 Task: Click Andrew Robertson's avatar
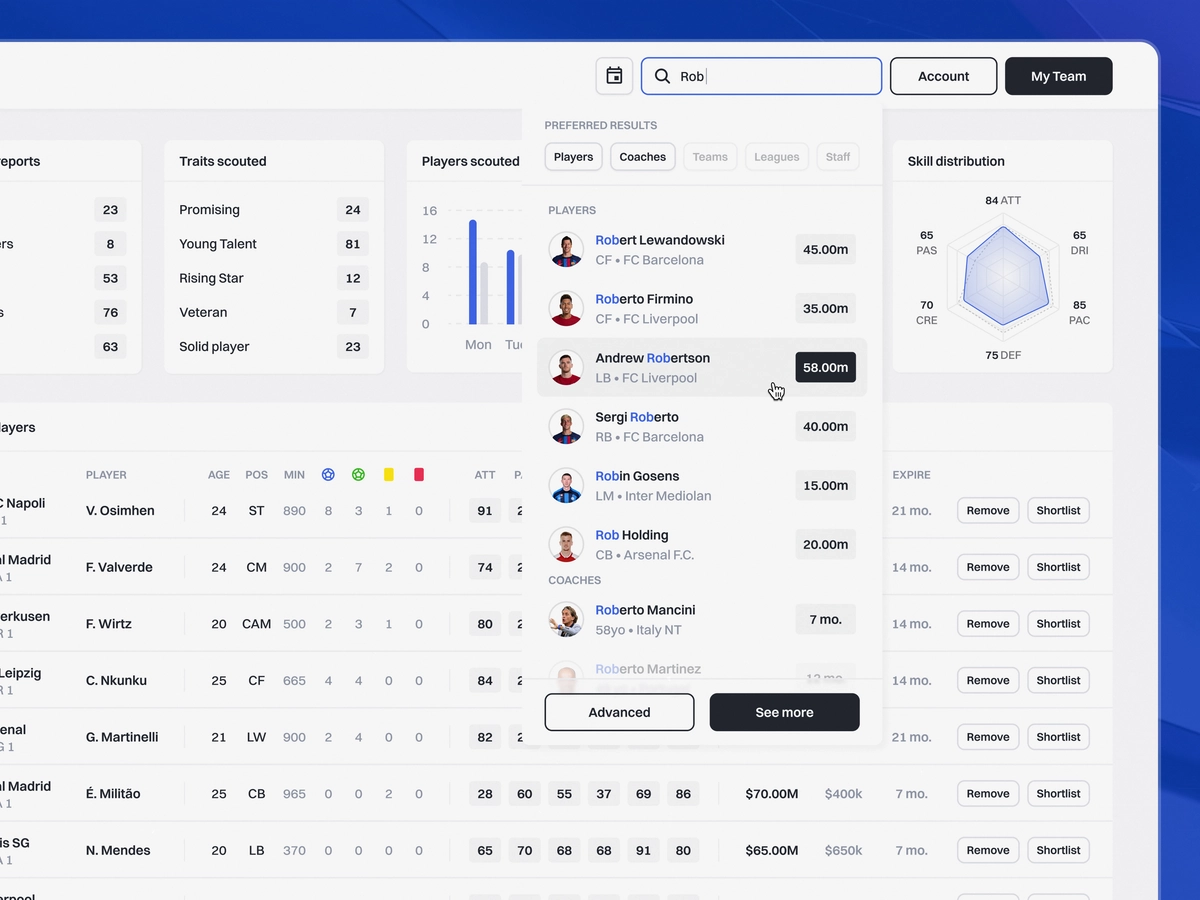click(x=566, y=368)
